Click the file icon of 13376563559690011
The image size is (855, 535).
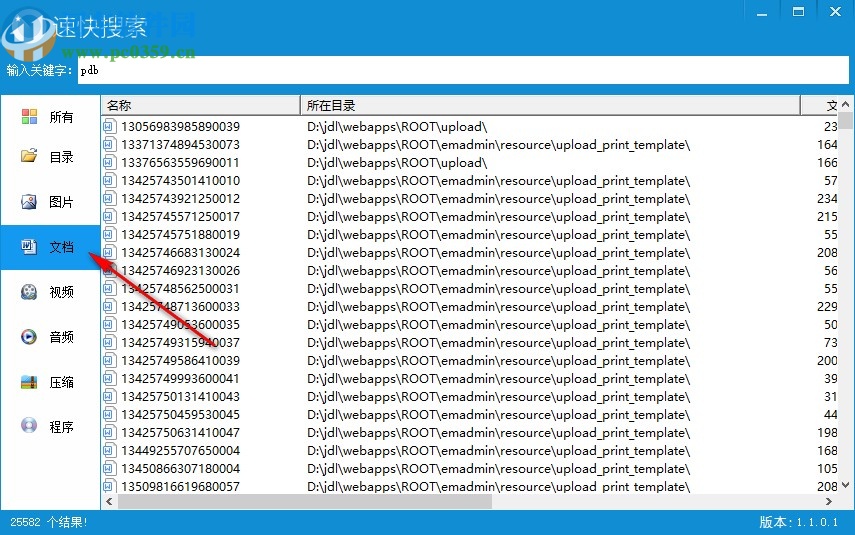(109, 163)
